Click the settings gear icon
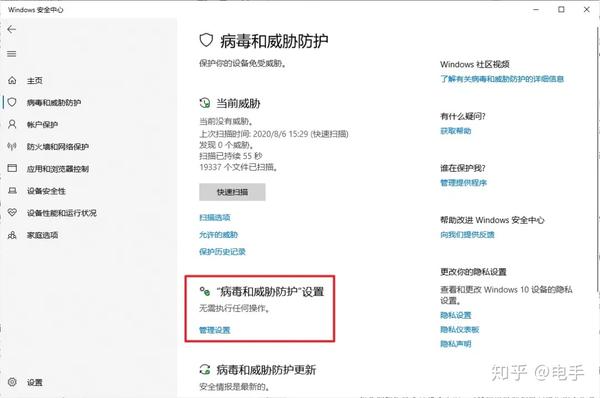The height and width of the screenshot is (398, 600). pyautogui.click(x=12, y=382)
